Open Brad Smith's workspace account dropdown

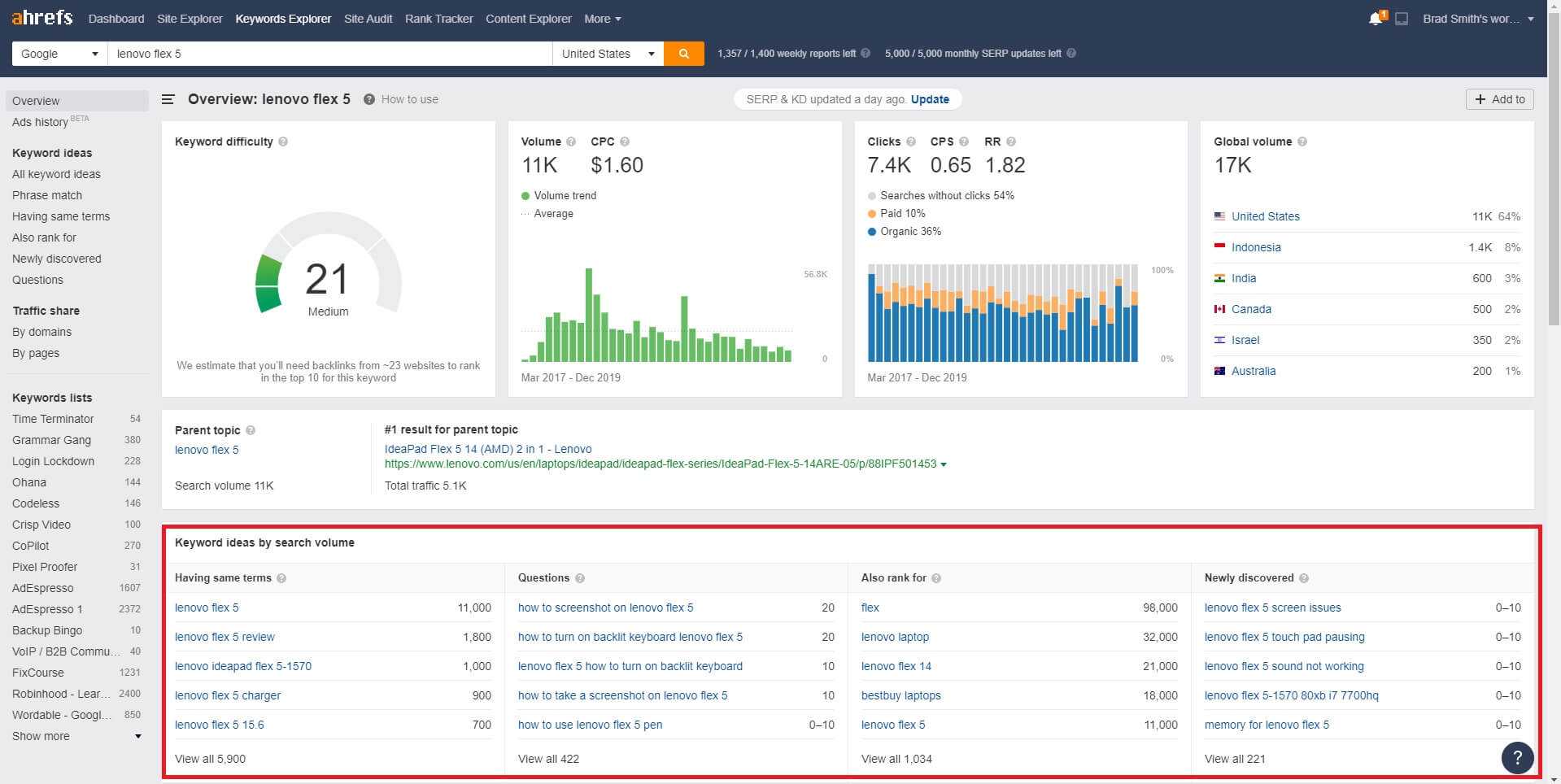[1478, 19]
